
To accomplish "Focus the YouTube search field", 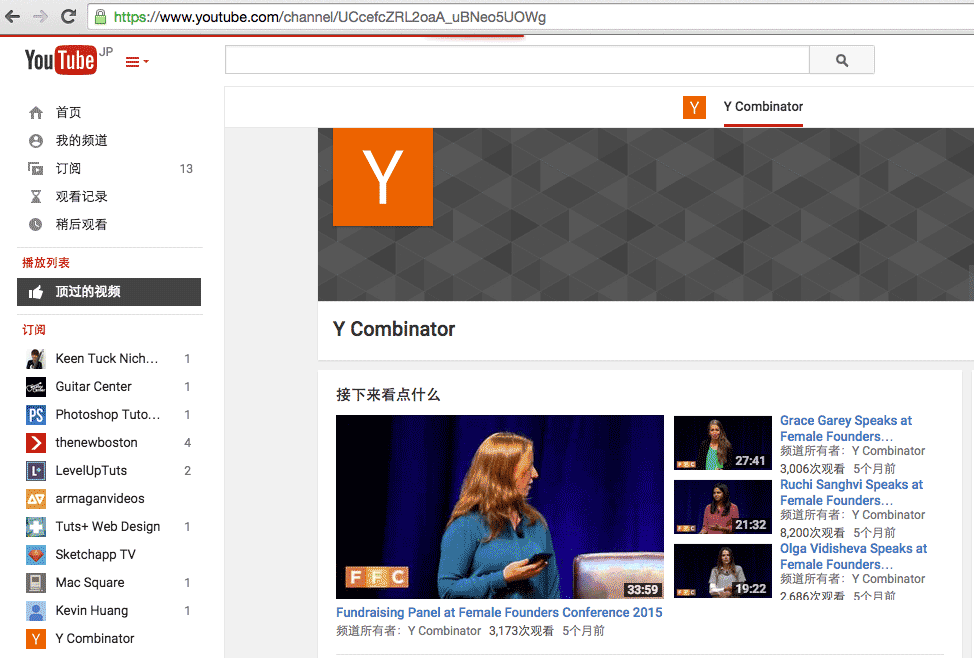I will click(x=517, y=60).
